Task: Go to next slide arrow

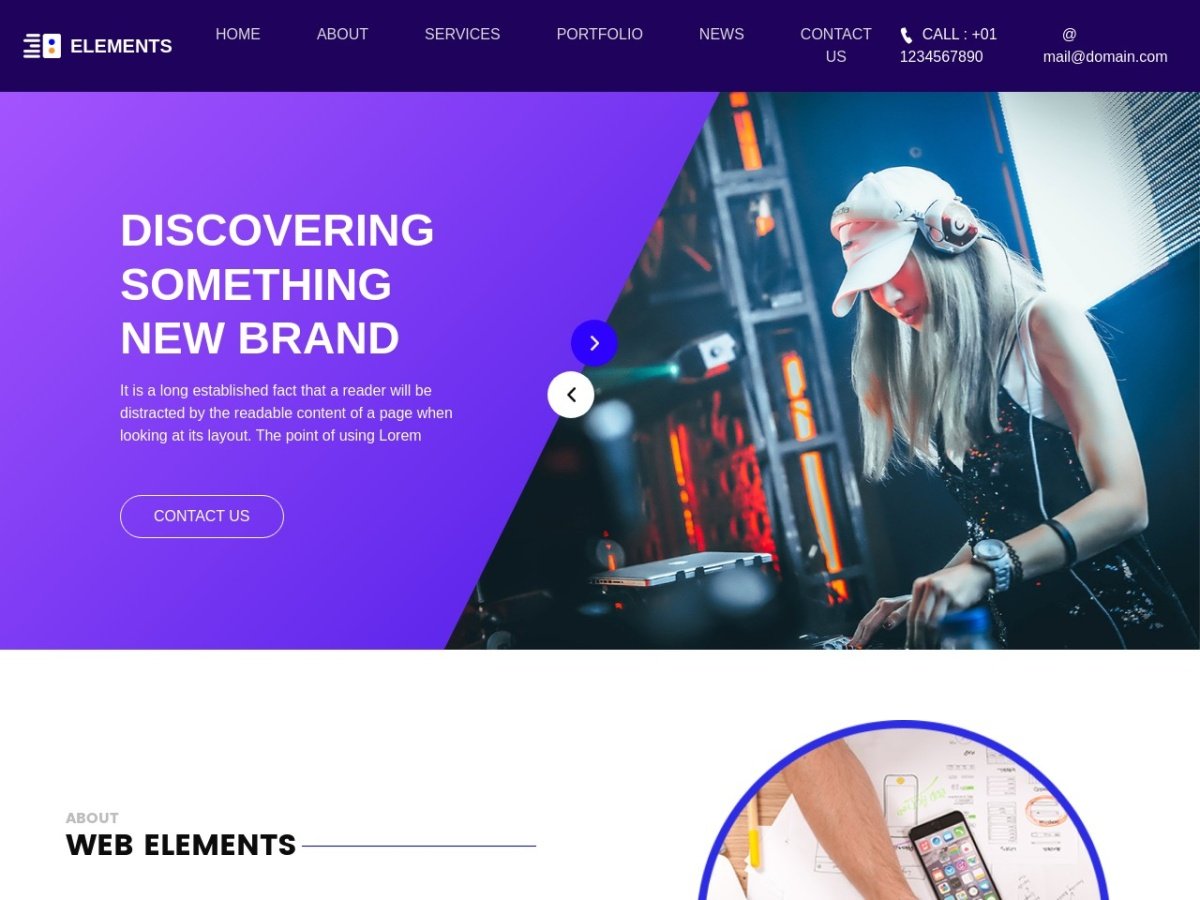Action: pyautogui.click(x=594, y=343)
